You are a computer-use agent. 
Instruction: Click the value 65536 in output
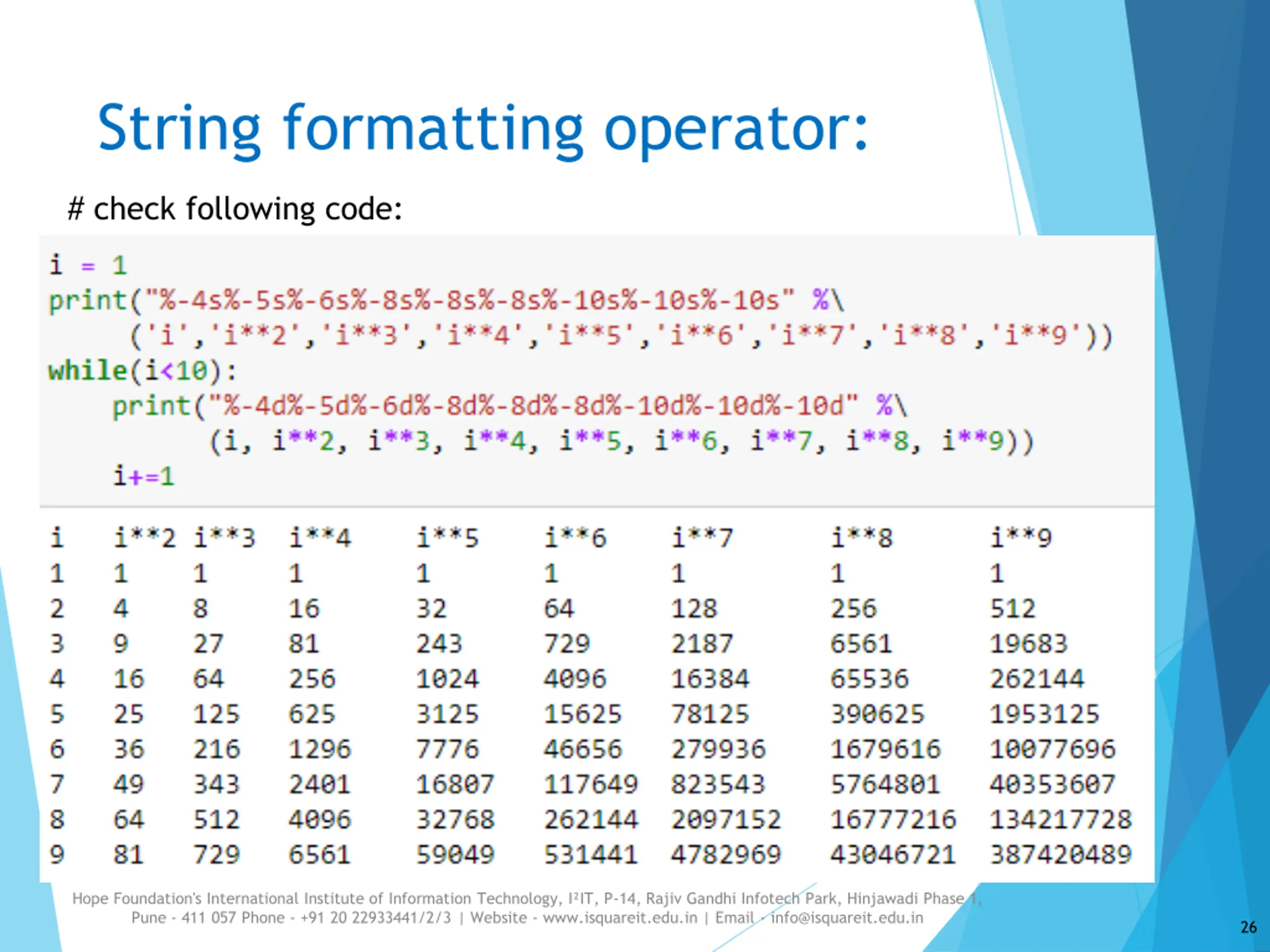coord(870,679)
